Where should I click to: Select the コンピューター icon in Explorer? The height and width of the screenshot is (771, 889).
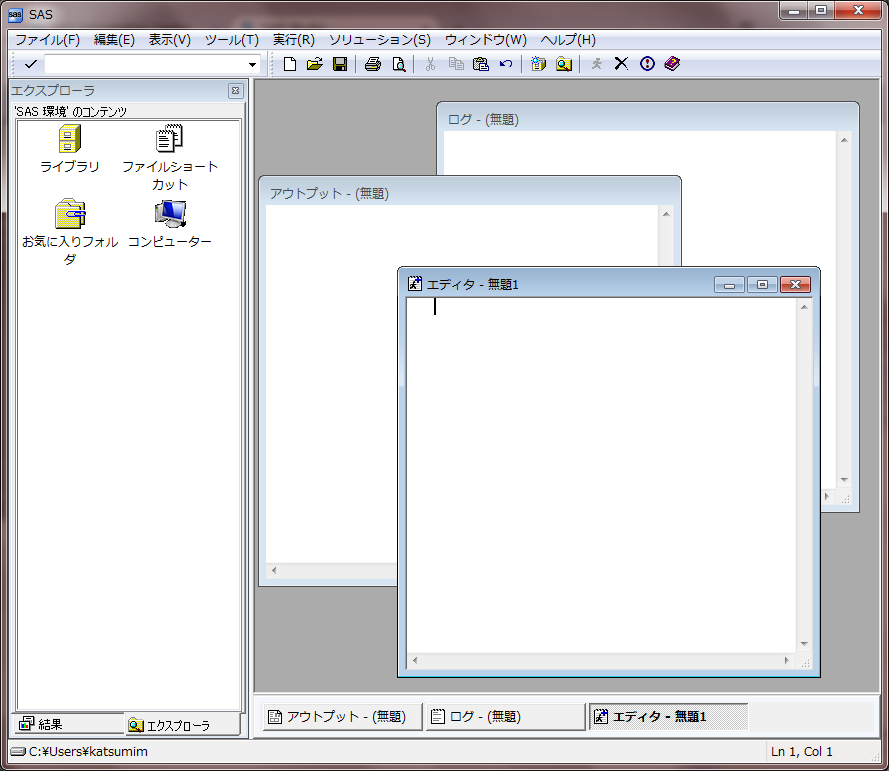(x=170, y=214)
